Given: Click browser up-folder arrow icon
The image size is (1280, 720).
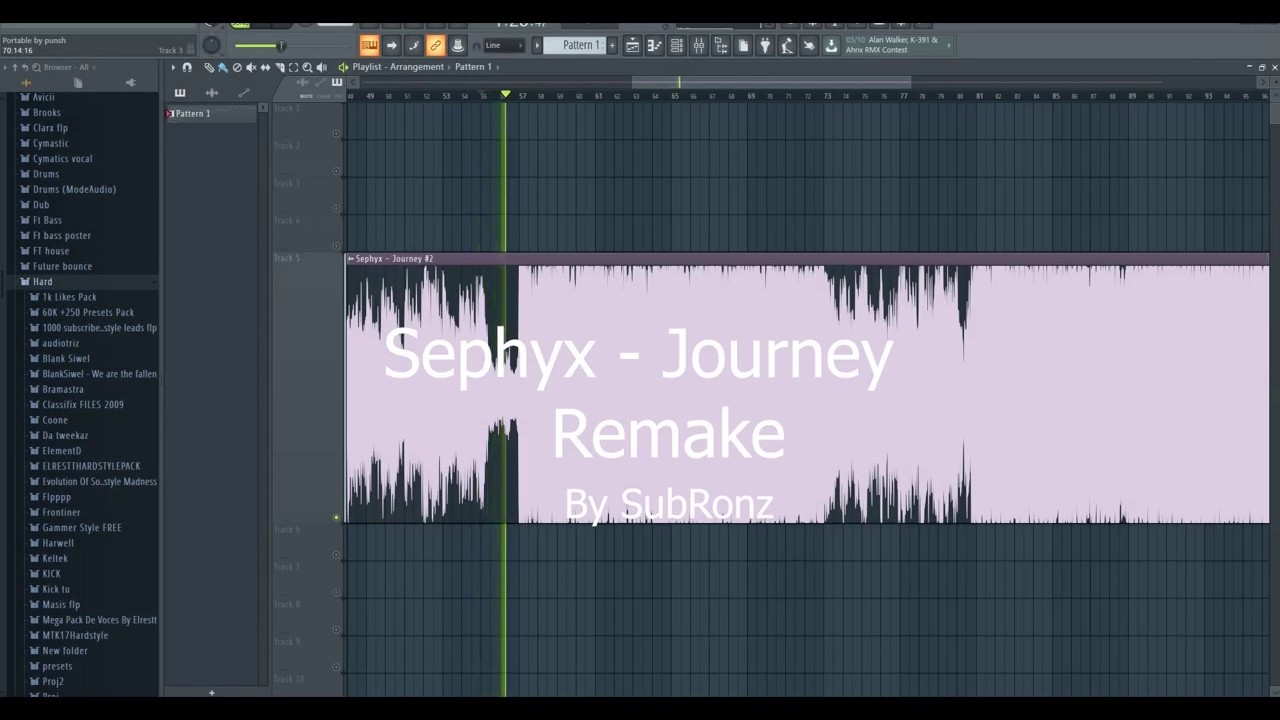Looking at the screenshot, I should pyautogui.click(x=15, y=67).
